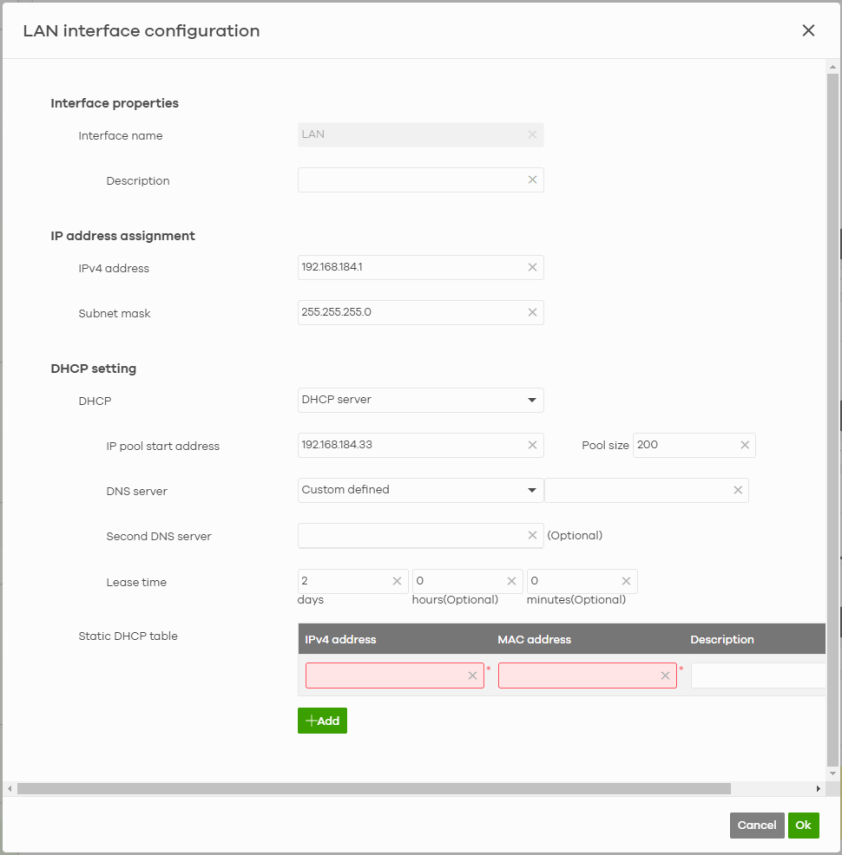Clear the Lease time minutes value
The height and width of the screenshot is (855, 842).
point(626,581)
